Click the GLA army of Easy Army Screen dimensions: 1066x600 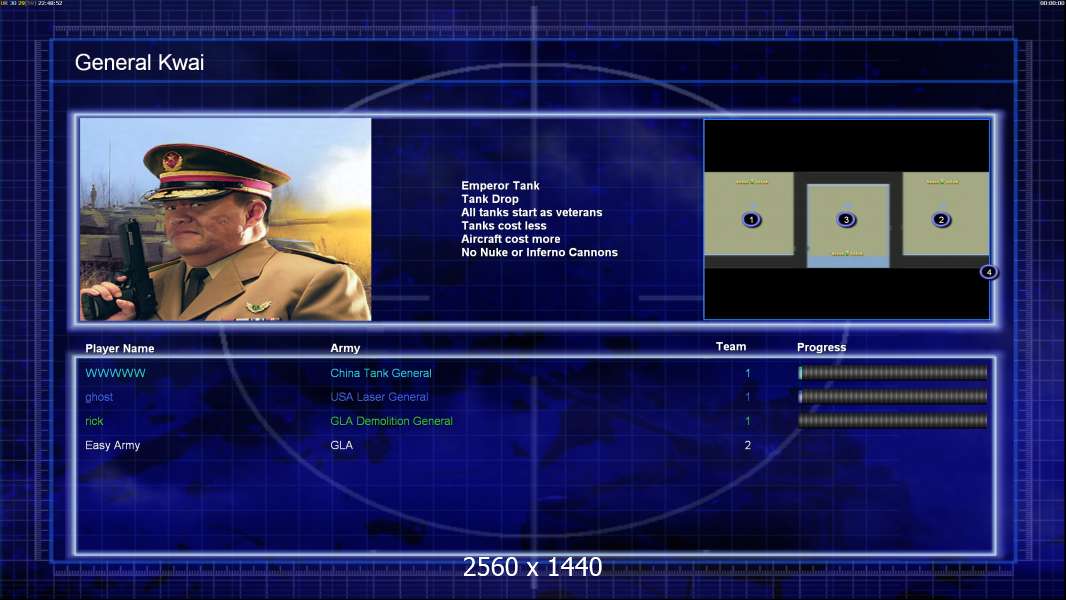pyautogui.click(x=341, y=445)
